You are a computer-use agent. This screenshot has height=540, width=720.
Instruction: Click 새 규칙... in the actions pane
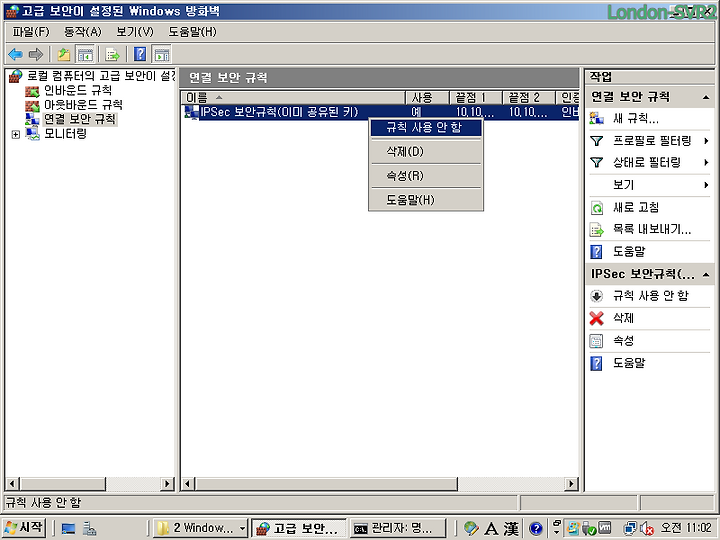[x=636, y=119]
